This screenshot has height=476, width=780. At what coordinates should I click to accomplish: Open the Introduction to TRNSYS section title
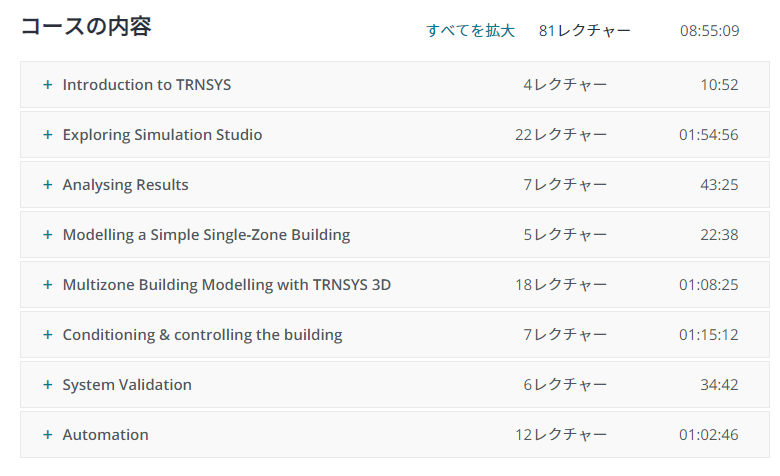(x=147, y=85)
